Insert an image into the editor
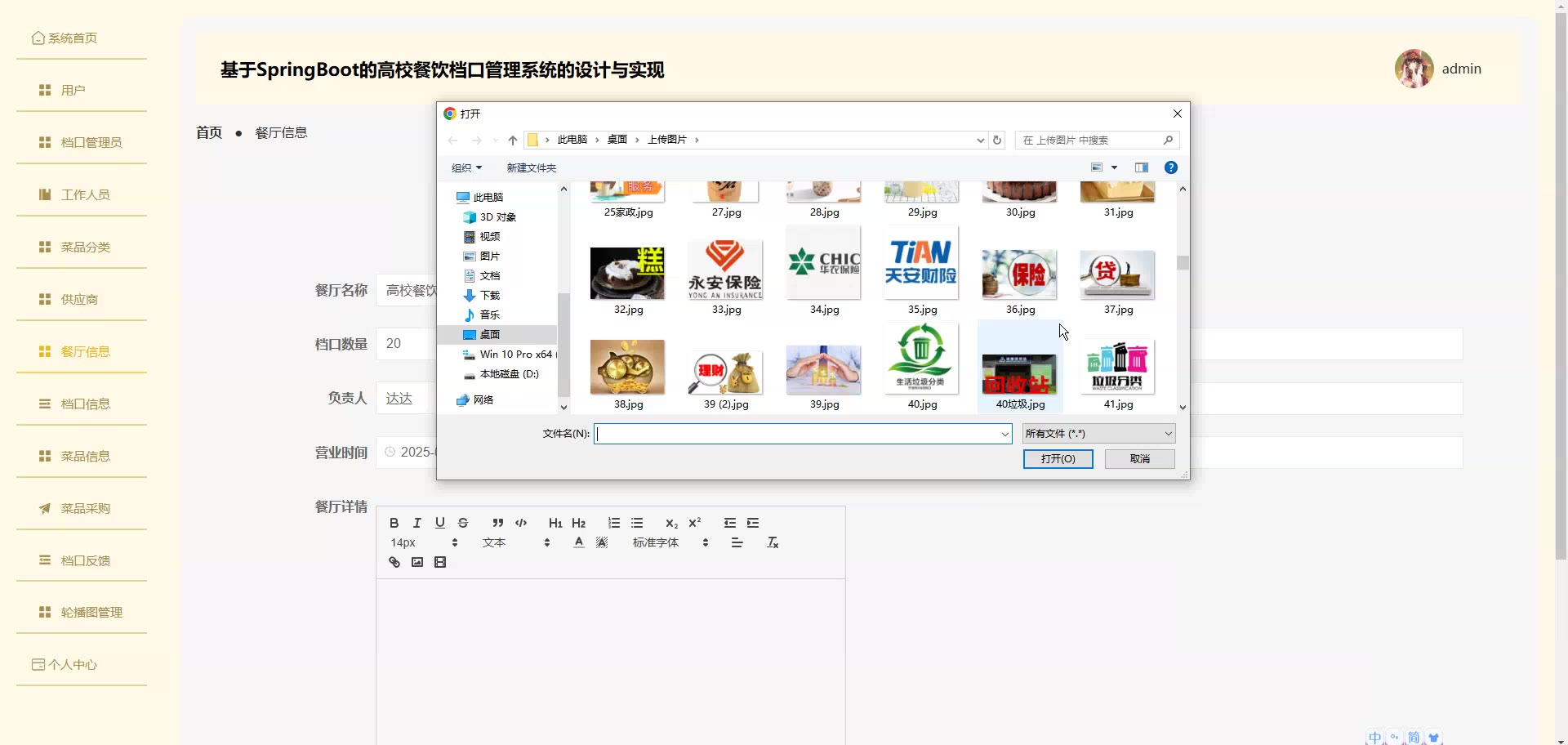Image resolution: width=1568 pixels, height=745 pixels. [x=417, y=562]
